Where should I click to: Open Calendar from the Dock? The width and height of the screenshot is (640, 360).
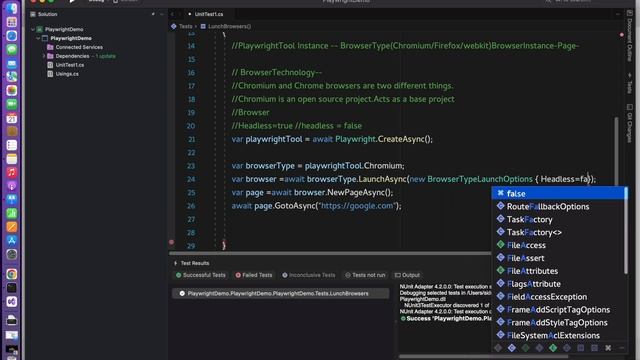11,118
